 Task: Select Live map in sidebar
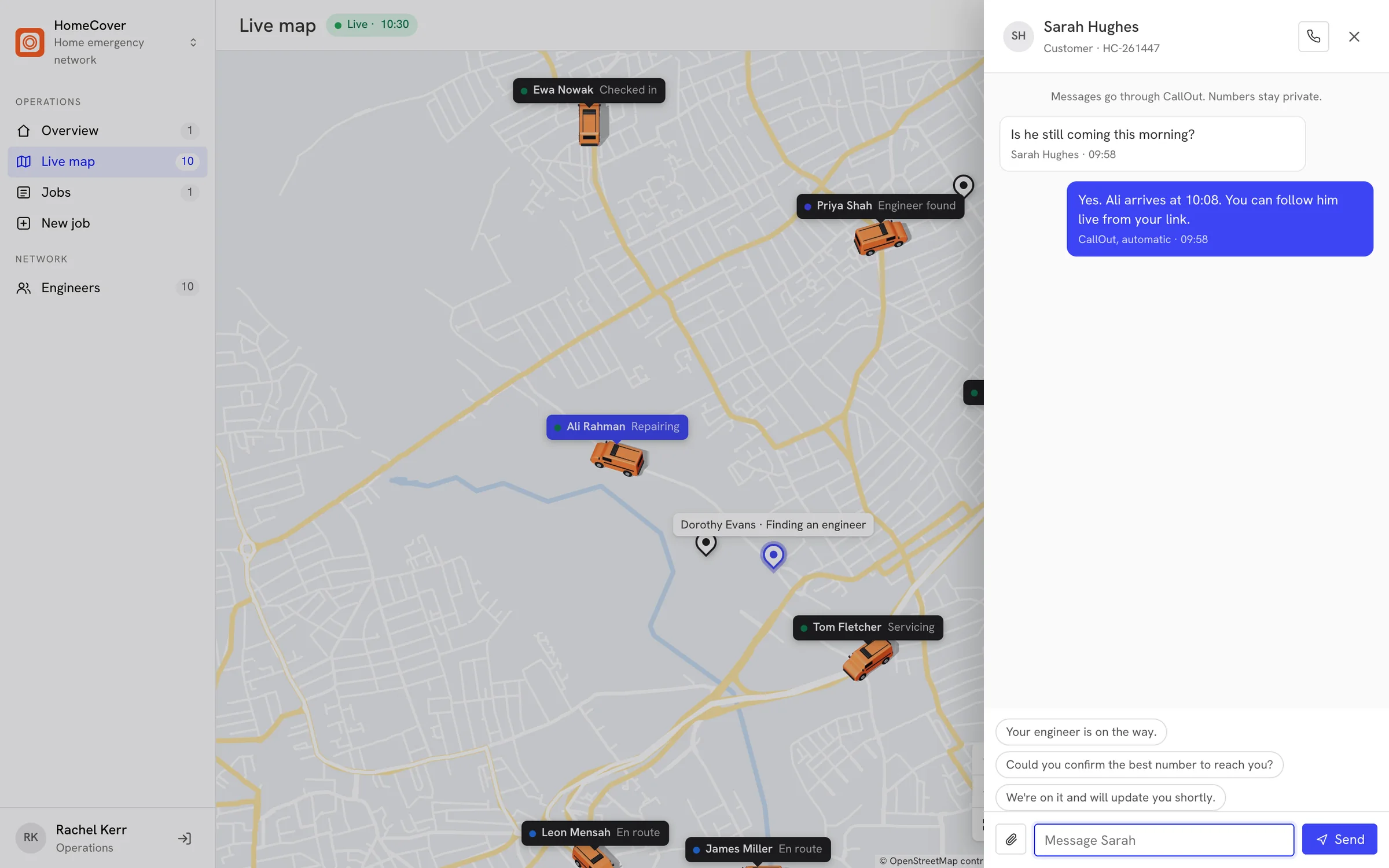pyautogui.click(x=108, y=161)
